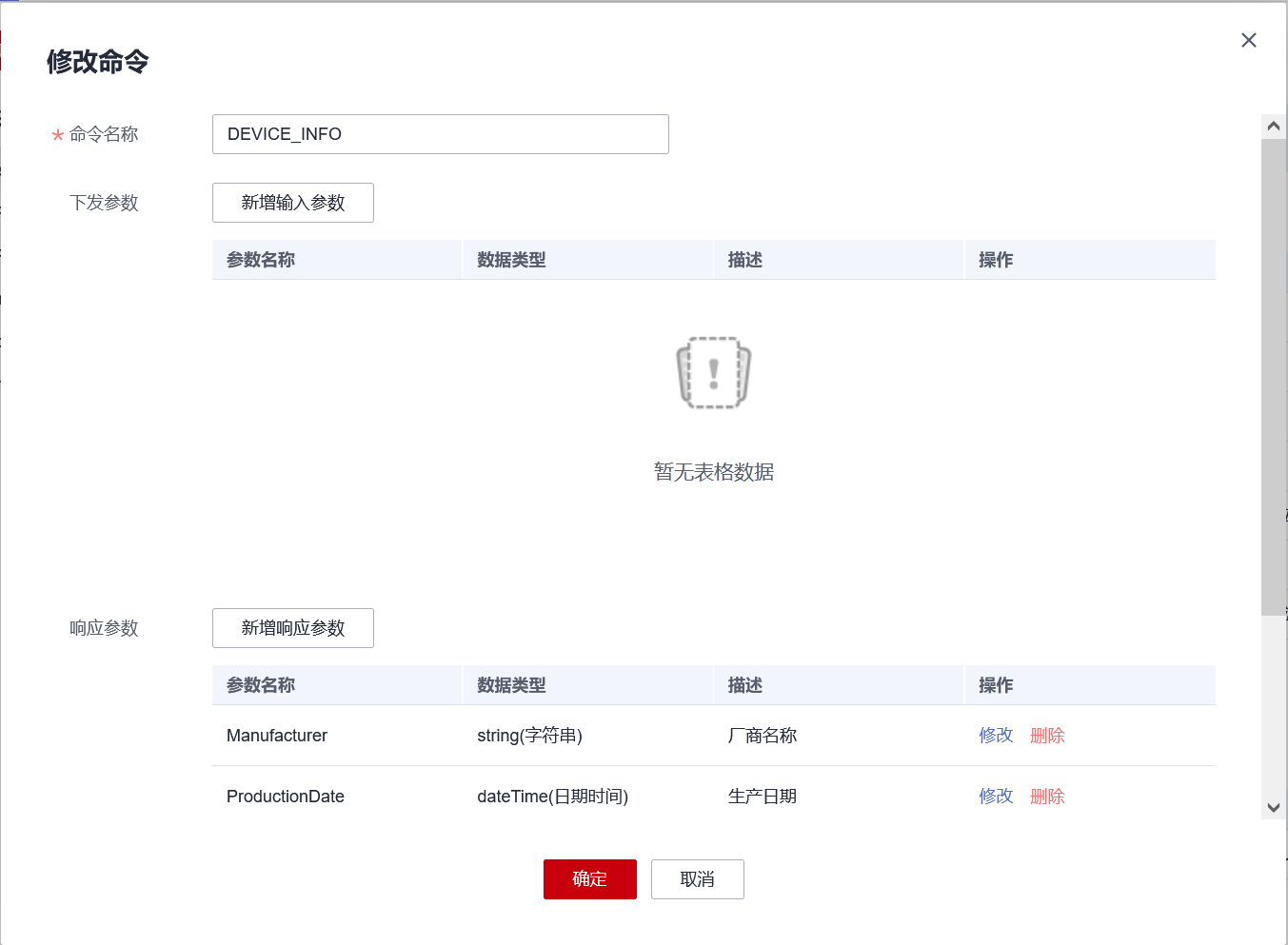Click the empty table data alert icon
Screen dimensions: 1288x945
tap(714, 372)
